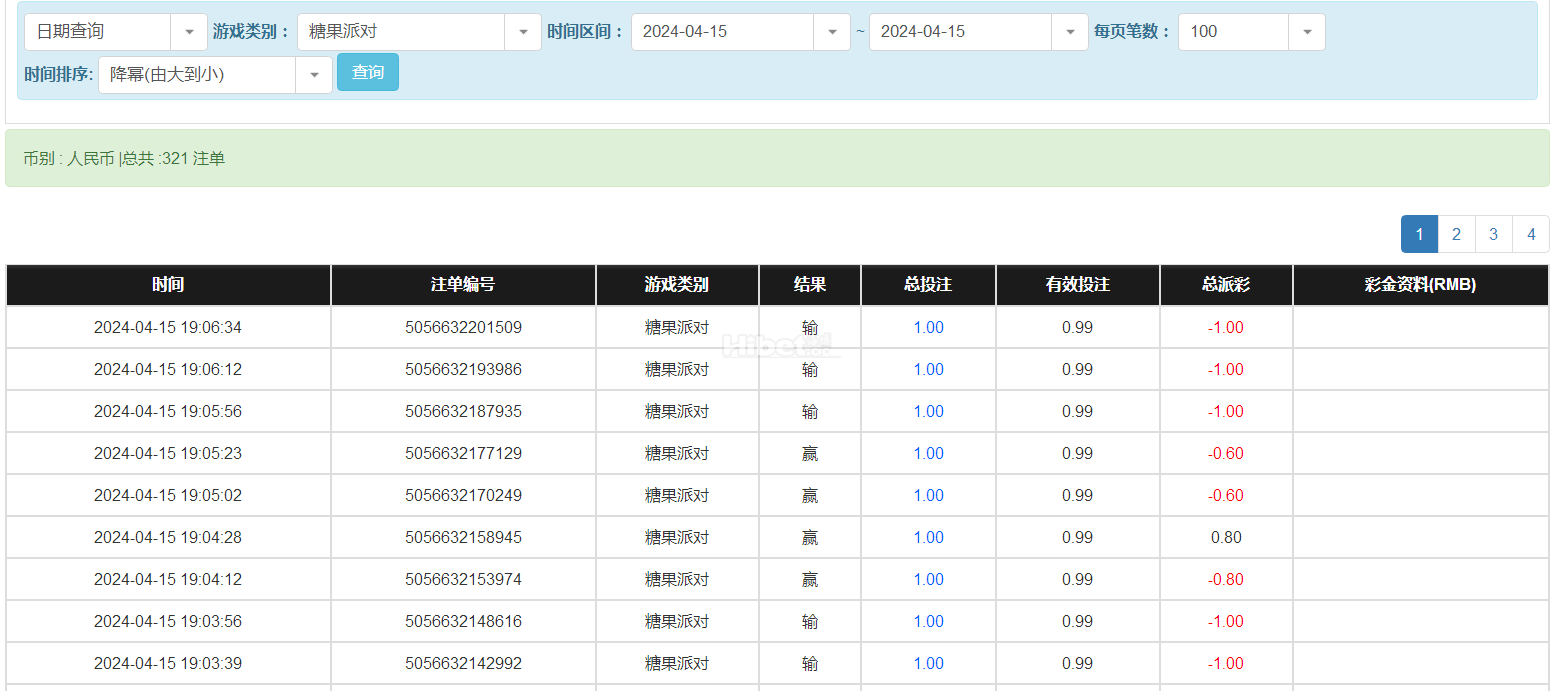Click the 游戏类别 column header
The width and height of the screenshot is (1565, 691).
point(677,285)
